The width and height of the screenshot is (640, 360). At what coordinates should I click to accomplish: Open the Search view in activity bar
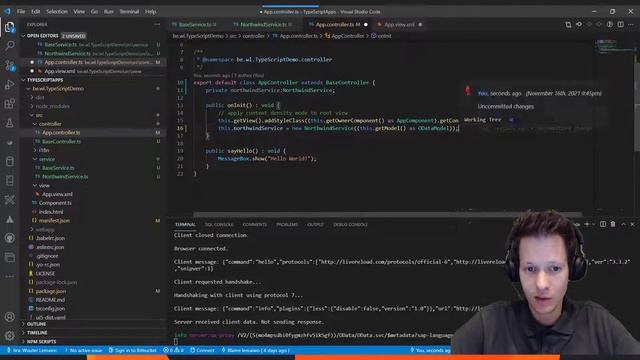click(x=9, y=45)
